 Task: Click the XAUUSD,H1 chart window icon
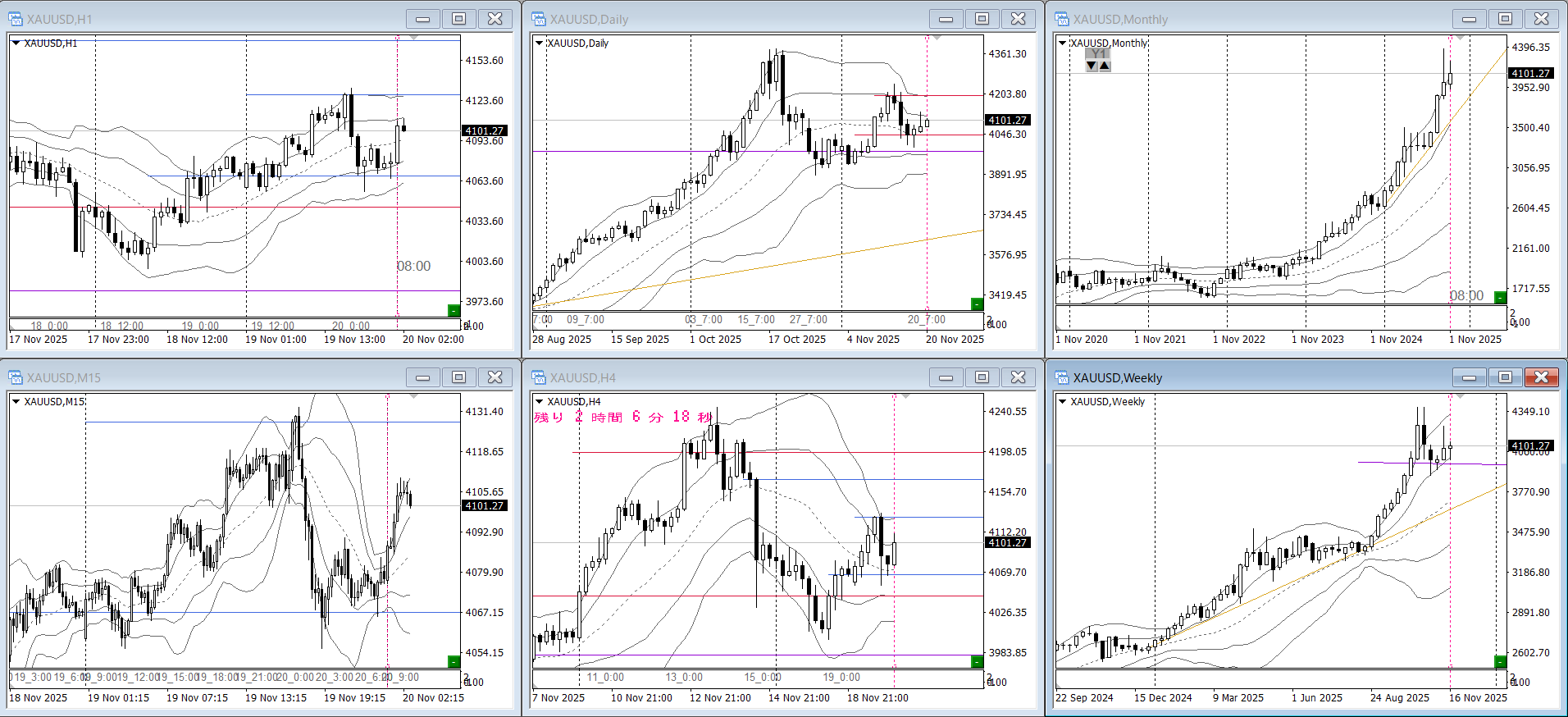[x=16, y=19]
